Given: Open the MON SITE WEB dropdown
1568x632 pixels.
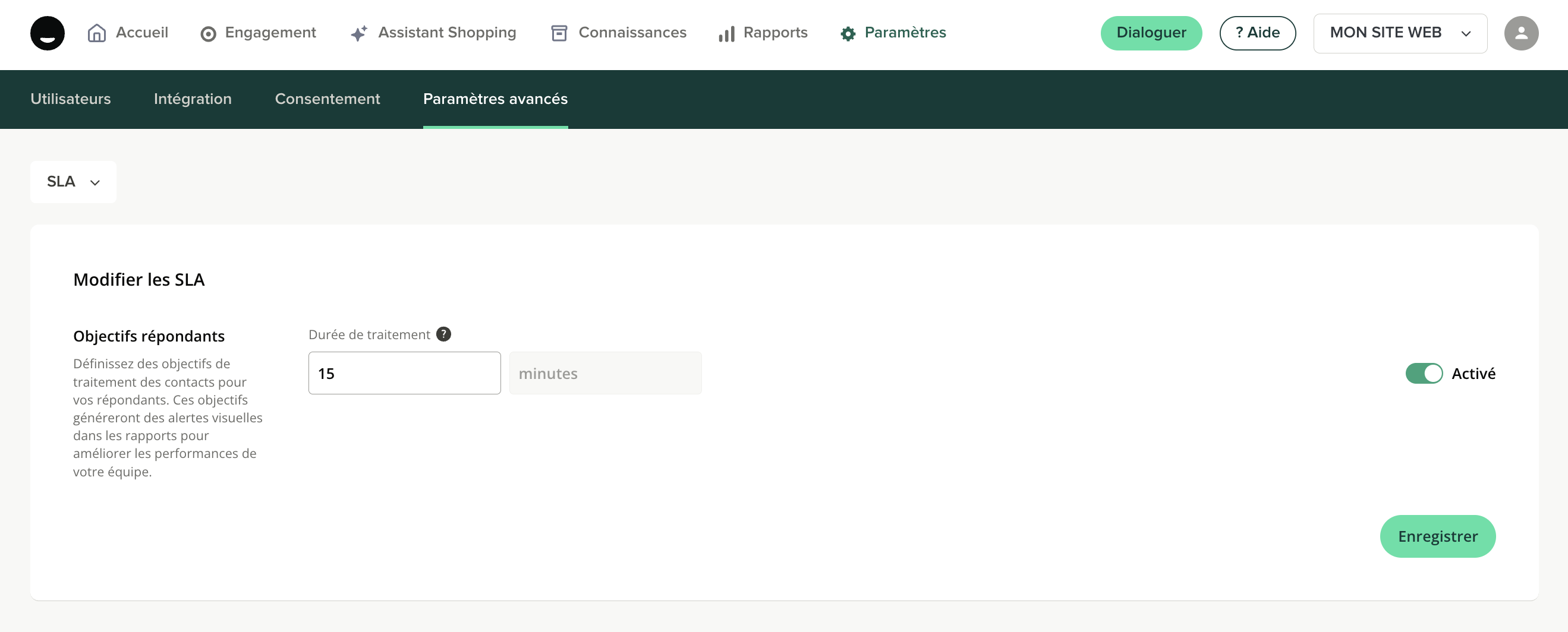Looking at the screenshot, I should pos(1399,33).
